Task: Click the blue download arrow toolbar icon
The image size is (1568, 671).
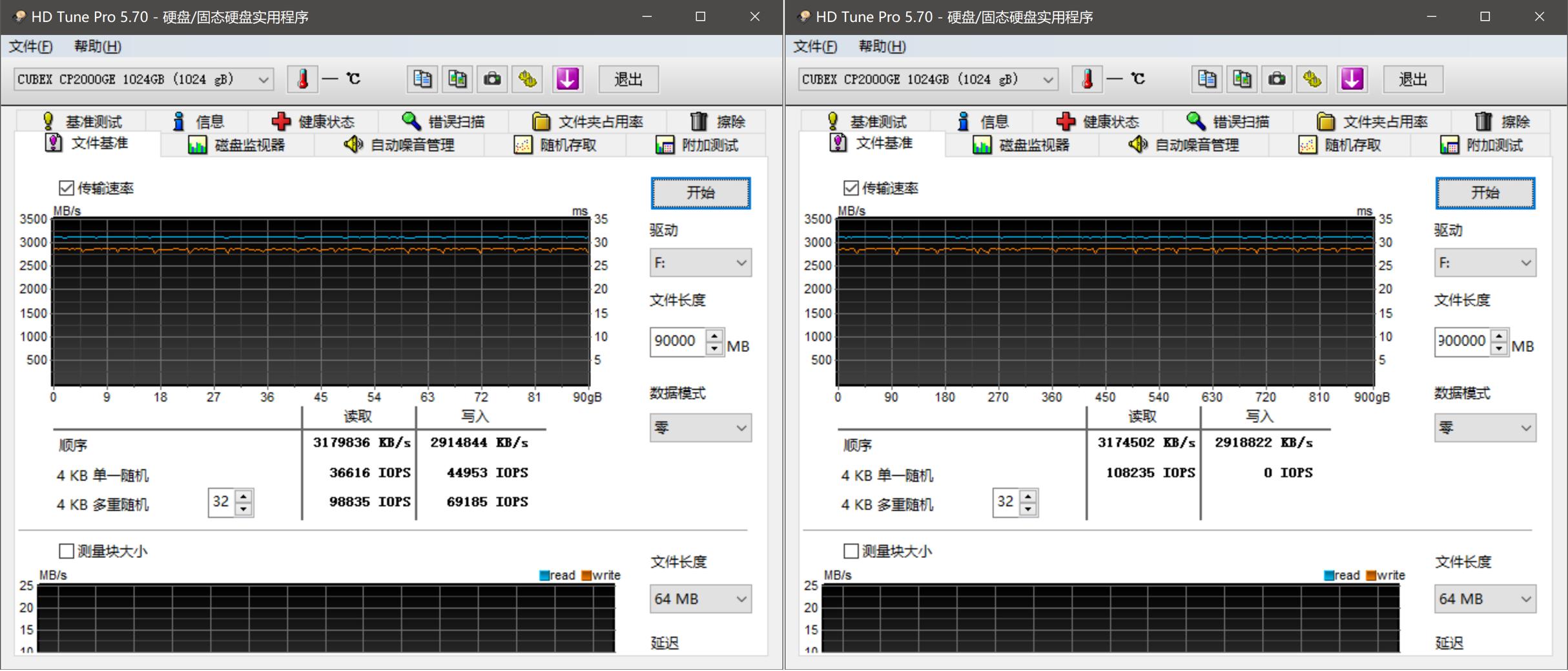Action: [x=567, y=79]
